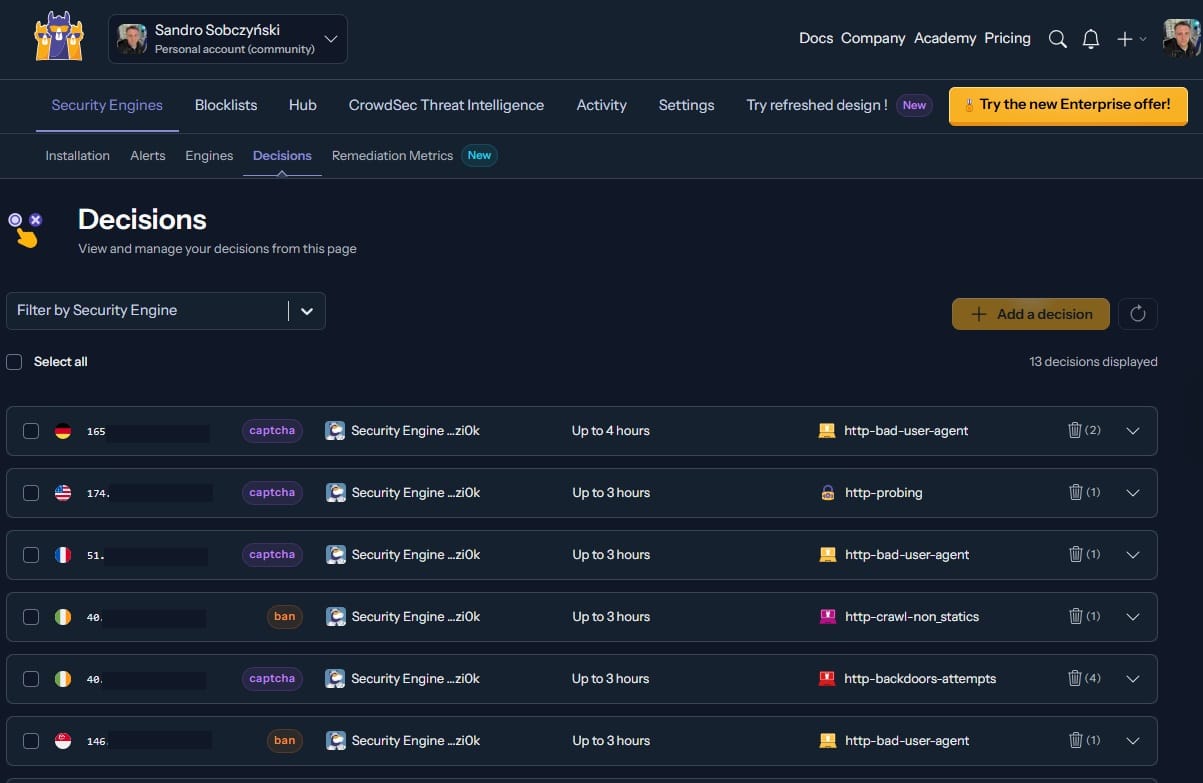This screenshot has width=1203, height=783.
Task: Expand the 165 decision row chevron
Action: (x=1133, y=431)
